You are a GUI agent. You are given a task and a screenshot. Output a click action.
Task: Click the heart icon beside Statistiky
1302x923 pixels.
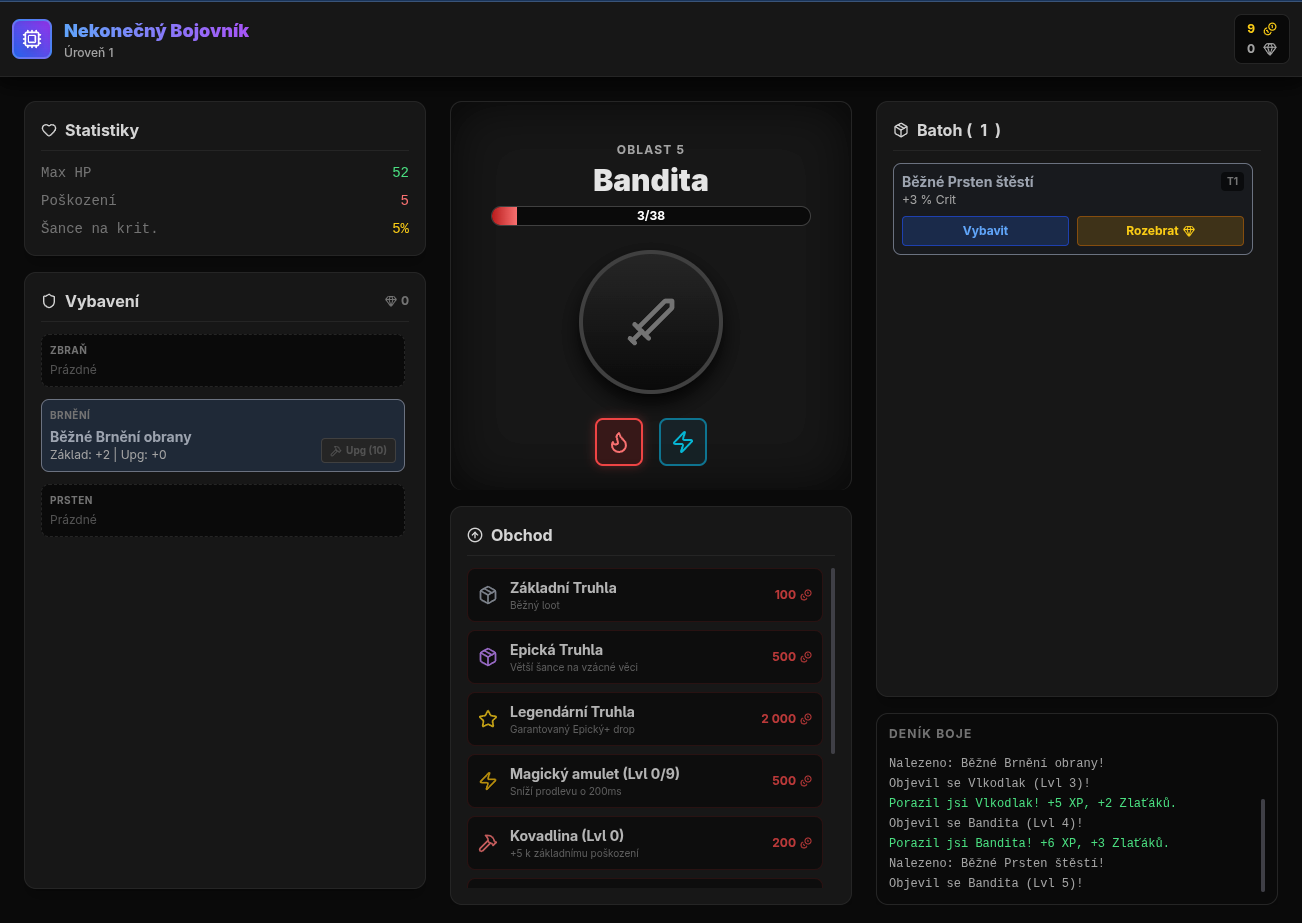click(49, 130)
